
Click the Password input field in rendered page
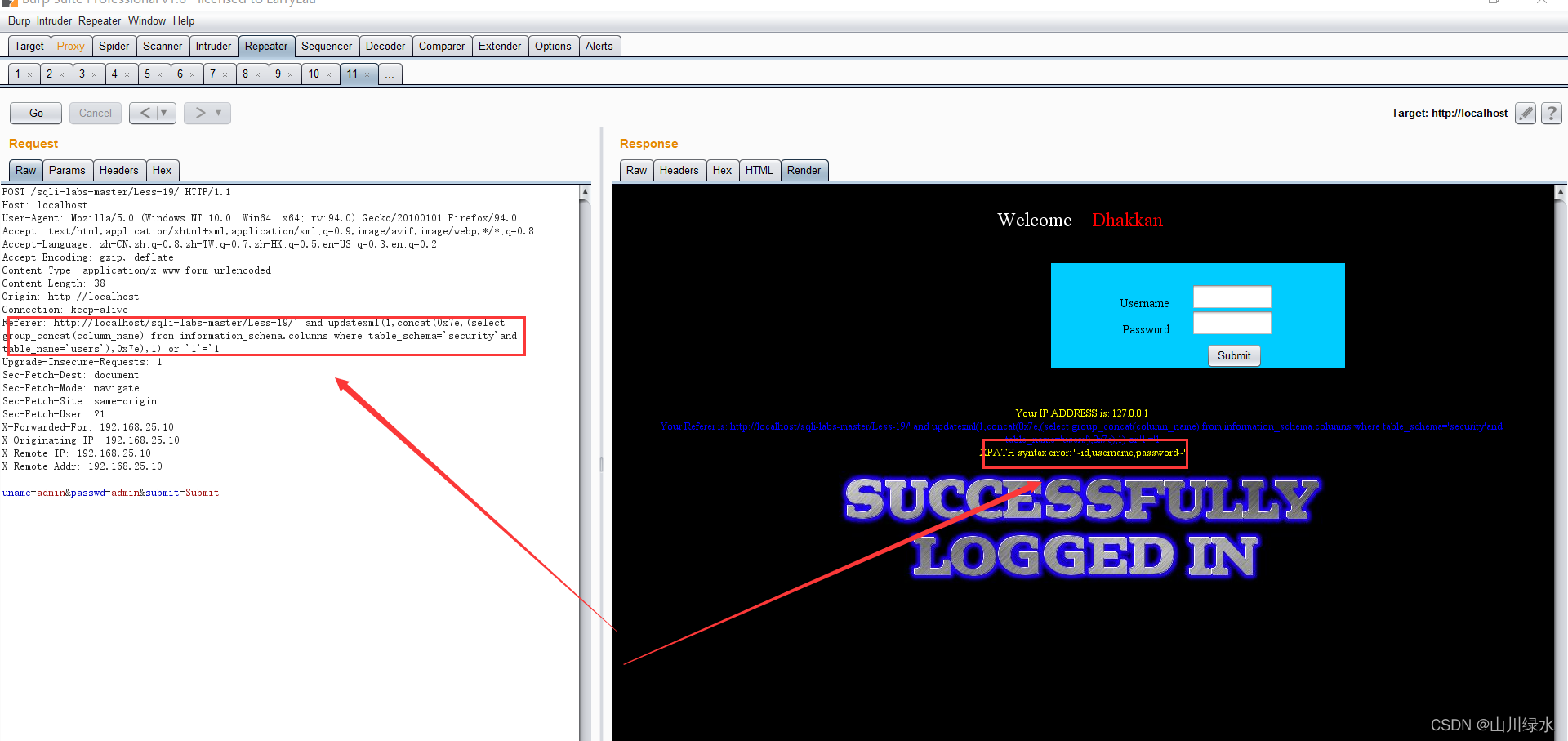tap(1232, 324)
